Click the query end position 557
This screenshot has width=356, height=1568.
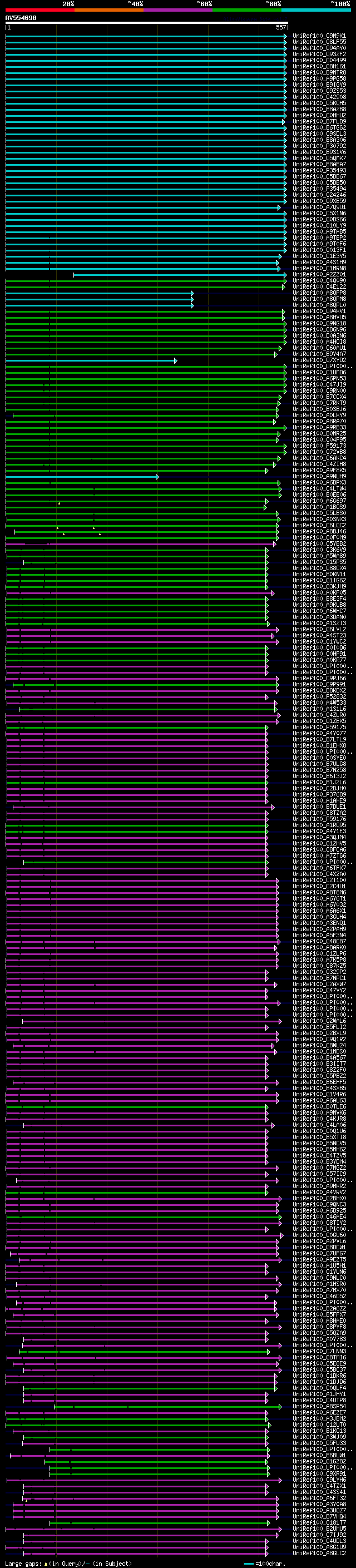(x=280, y=27)
